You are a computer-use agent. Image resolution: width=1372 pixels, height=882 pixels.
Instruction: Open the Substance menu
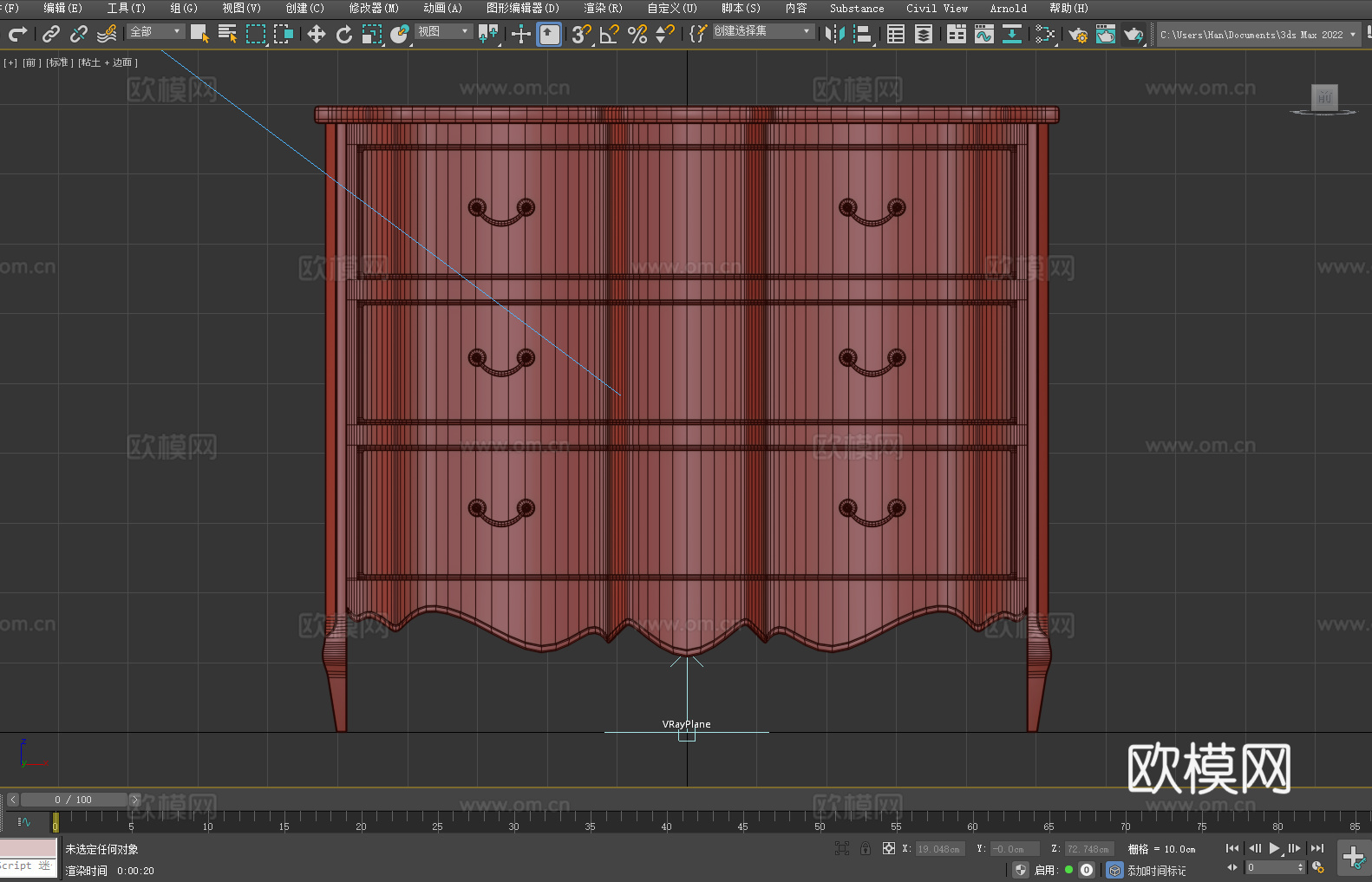click(857, 8)
